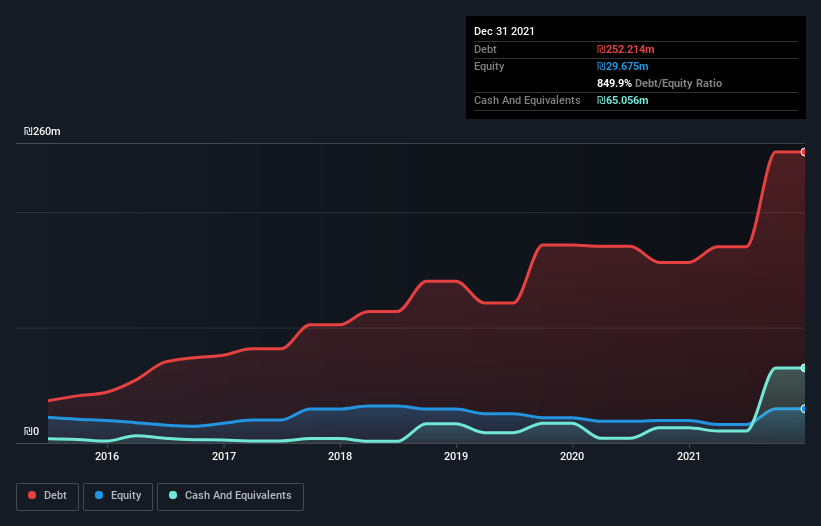821x526 pixels.
Task: Click the 2019 x-axis label
Action: (456, 456)
